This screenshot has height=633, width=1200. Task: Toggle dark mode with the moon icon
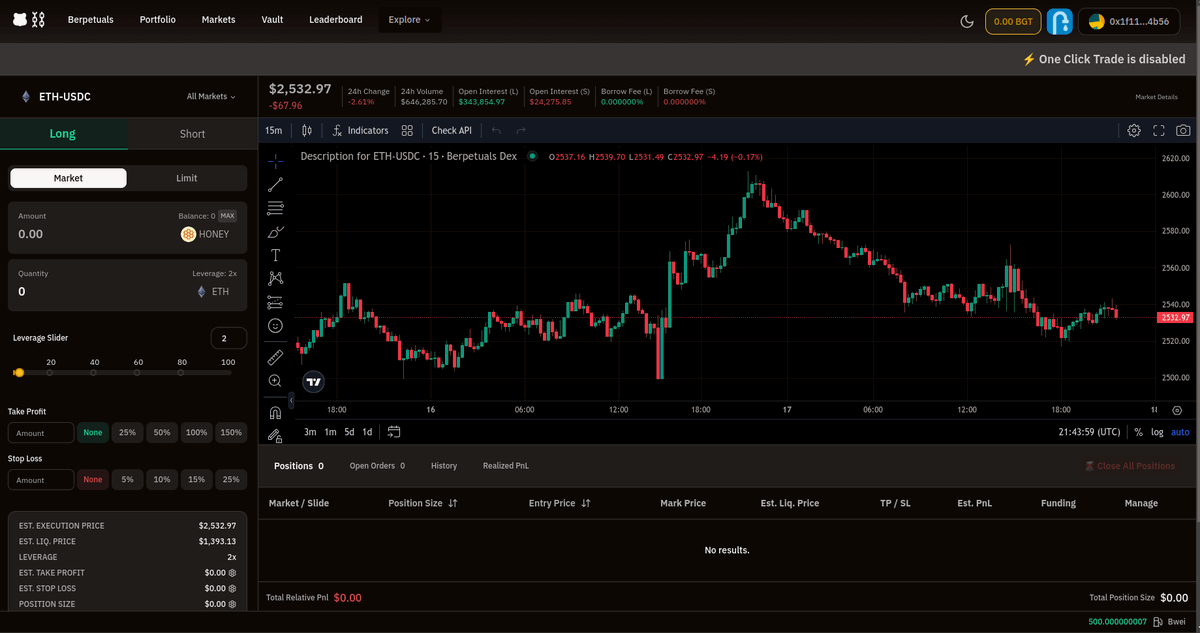click(x=967, y=21)
